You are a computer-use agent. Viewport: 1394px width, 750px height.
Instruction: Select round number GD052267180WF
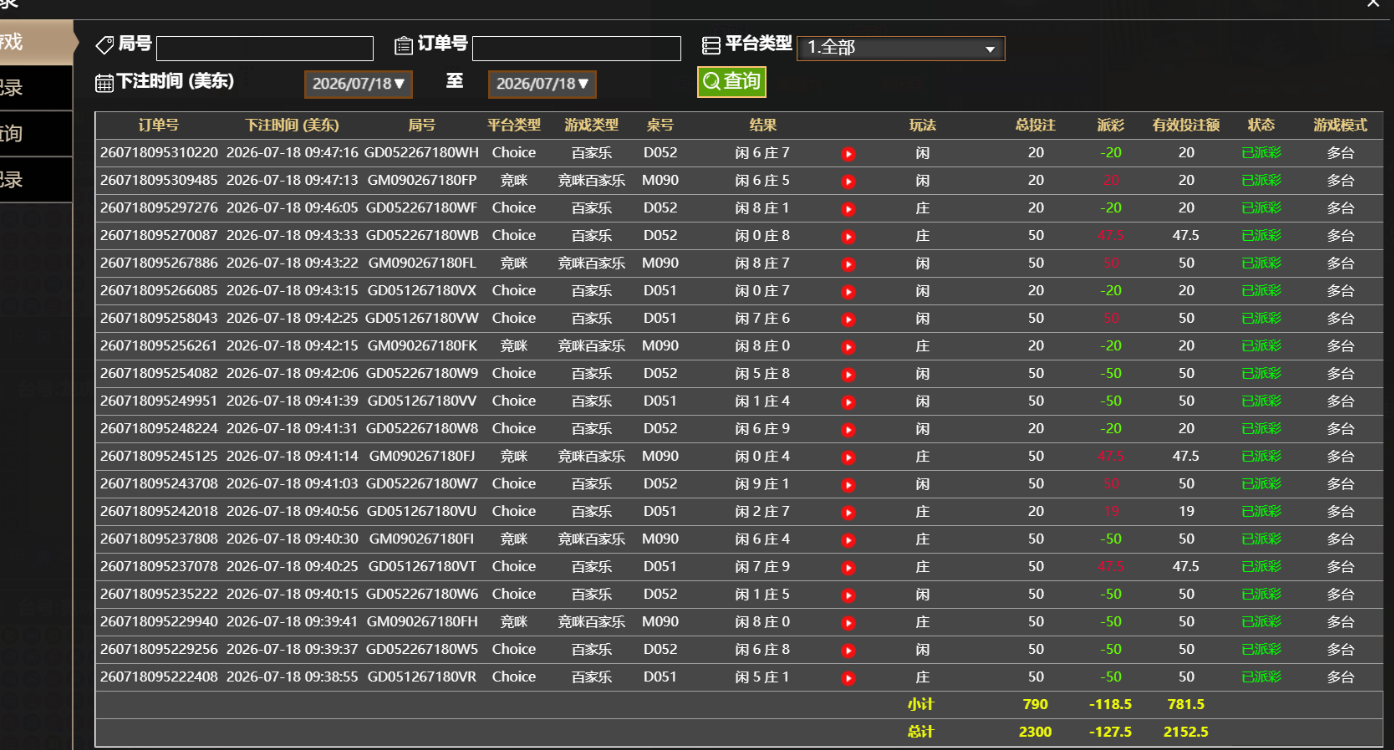coord(421,208)
